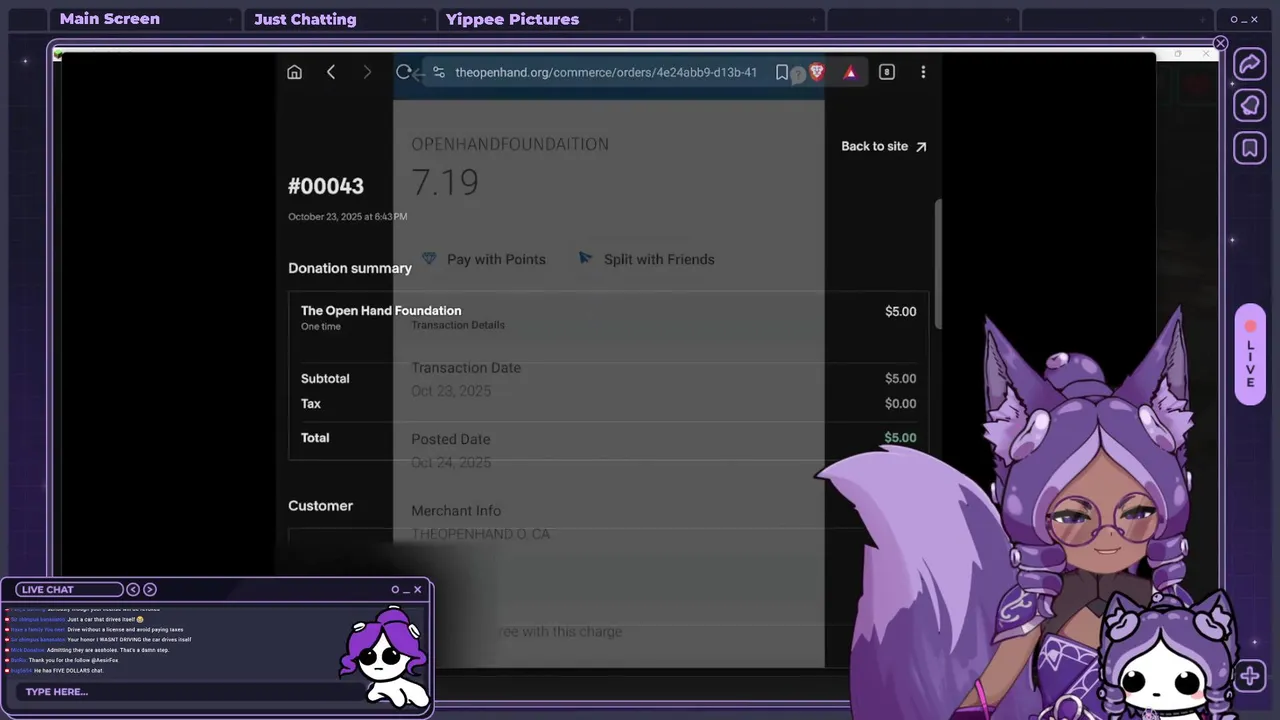Click the theopenhand.org URL address field
Screen dimensions: 1280x720
point(606,72)
